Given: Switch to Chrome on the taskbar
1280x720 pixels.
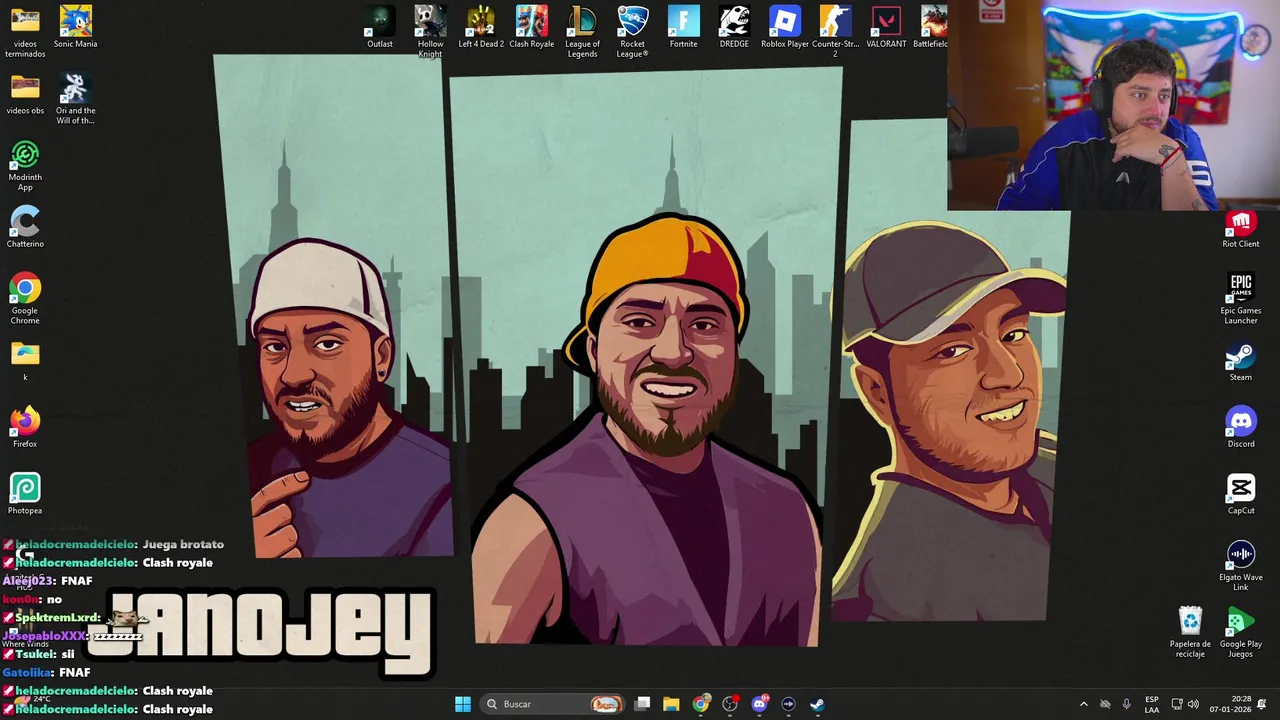Looking at the screenshot, I should tap(701, 704).
